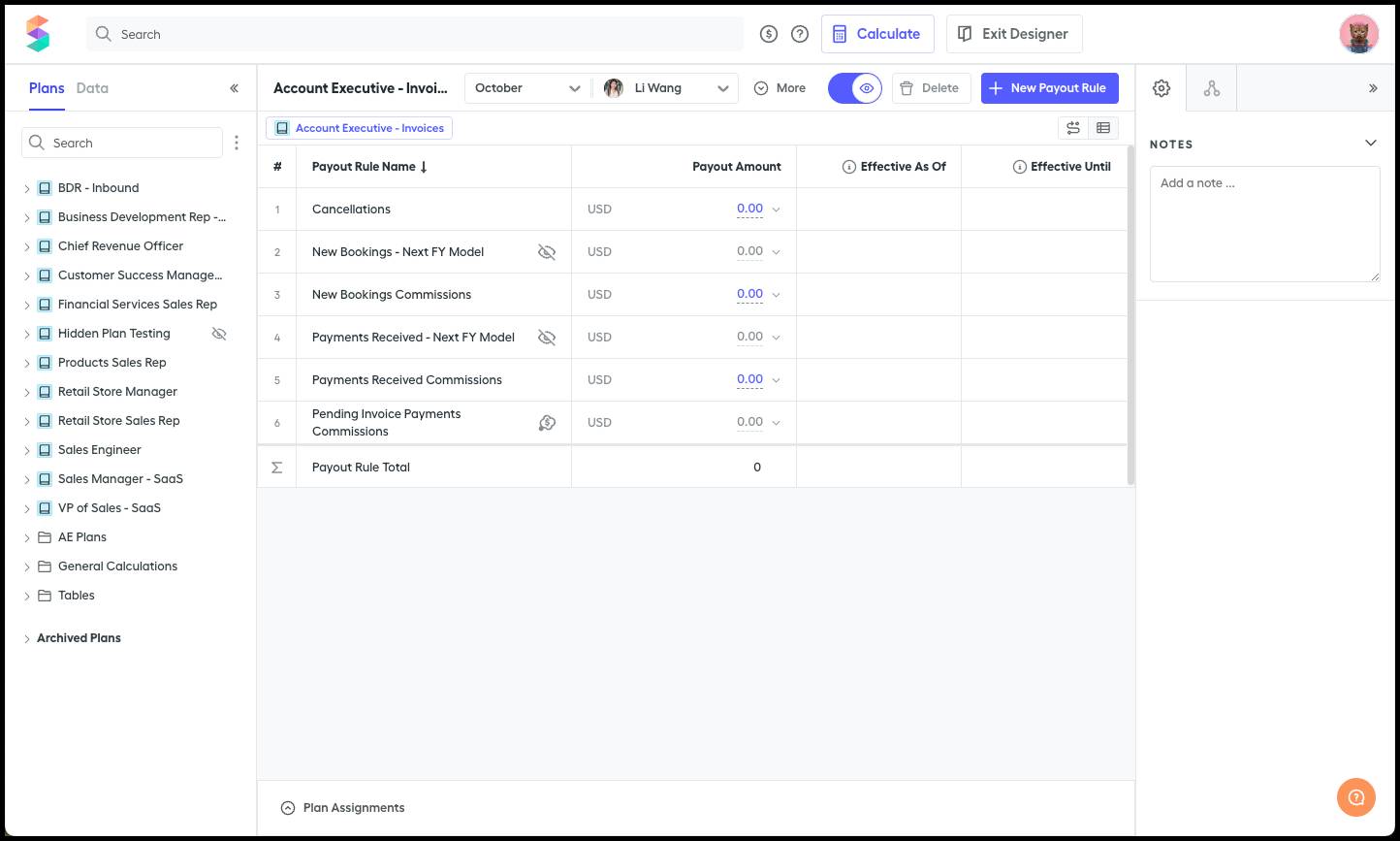Expand the Plan Assignments panel
This screenshot has width=1400, height=841.
287,808
